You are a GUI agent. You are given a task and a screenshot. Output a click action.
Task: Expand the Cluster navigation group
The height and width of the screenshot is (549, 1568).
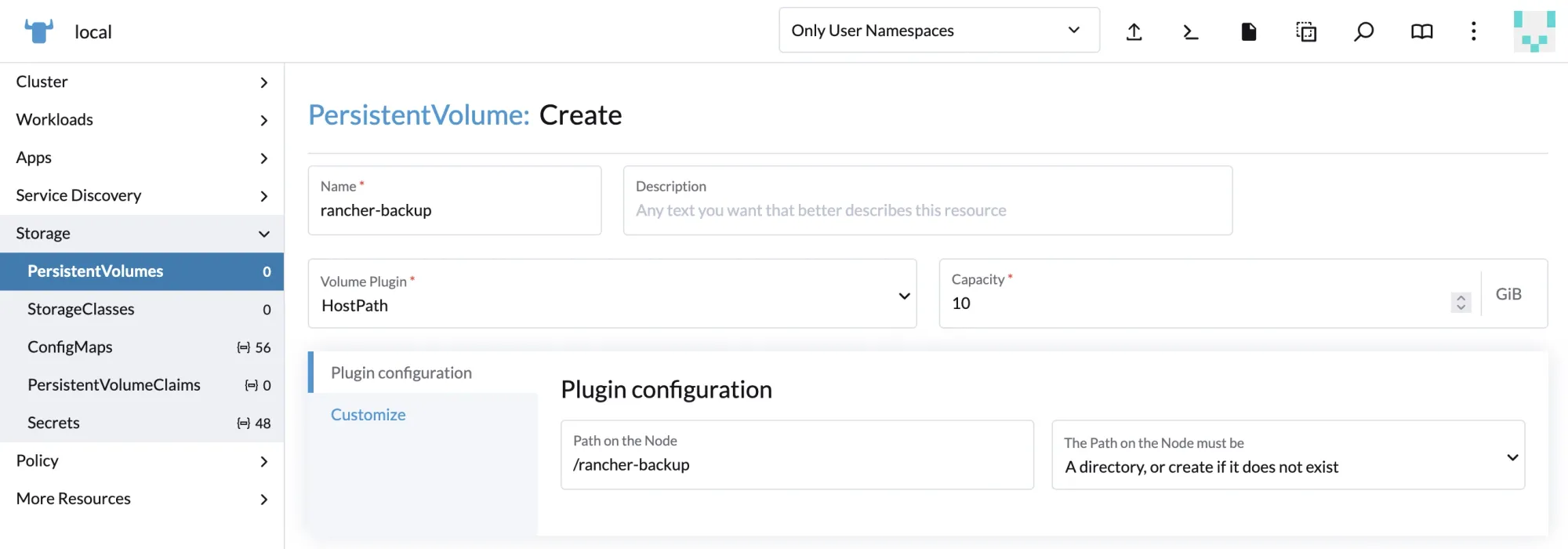click(142, 82)
